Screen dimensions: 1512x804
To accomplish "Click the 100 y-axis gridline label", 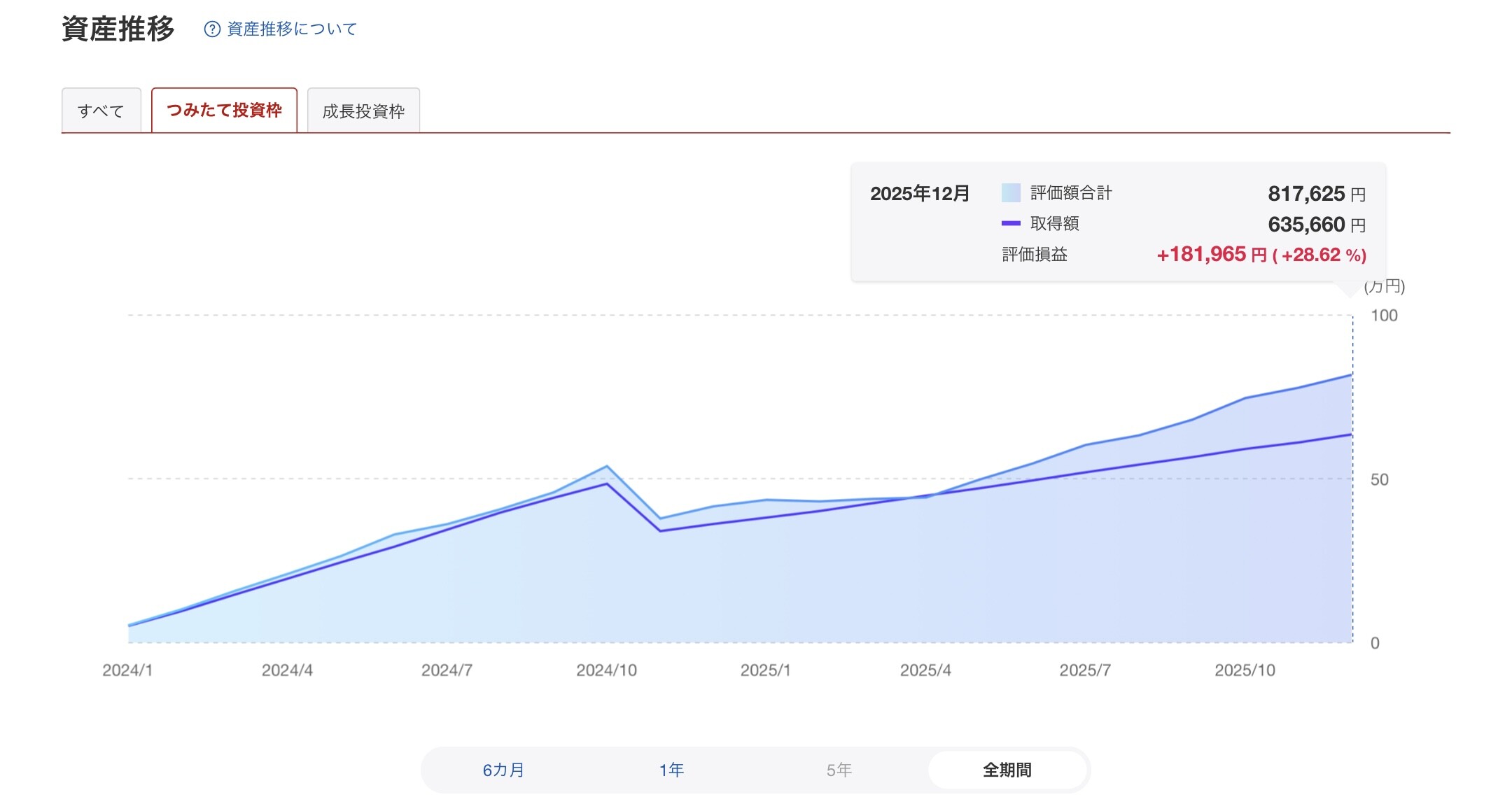I will (1383, 316).
